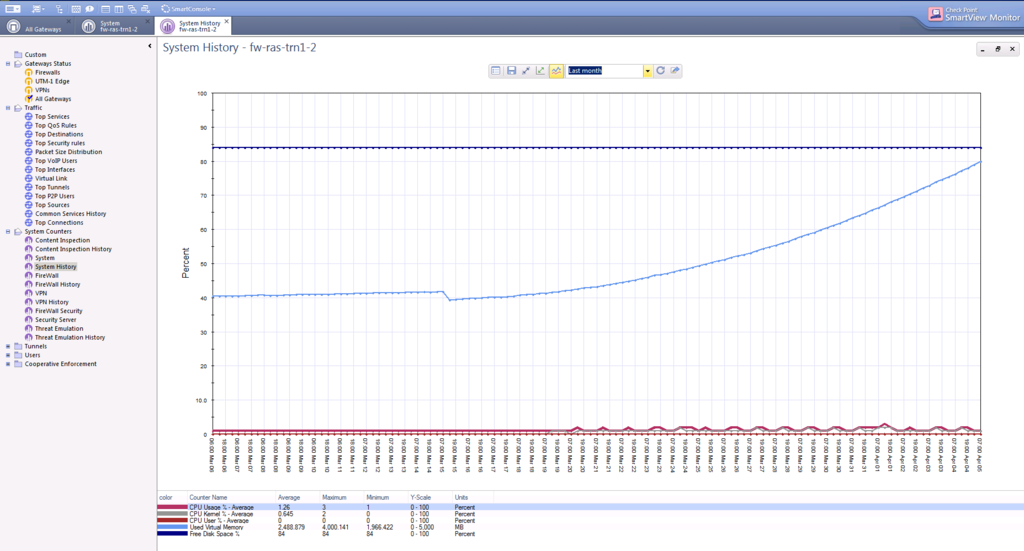1024x551 pixels.
Task: Open the main application menu button
Action: [x=12, y=8]
